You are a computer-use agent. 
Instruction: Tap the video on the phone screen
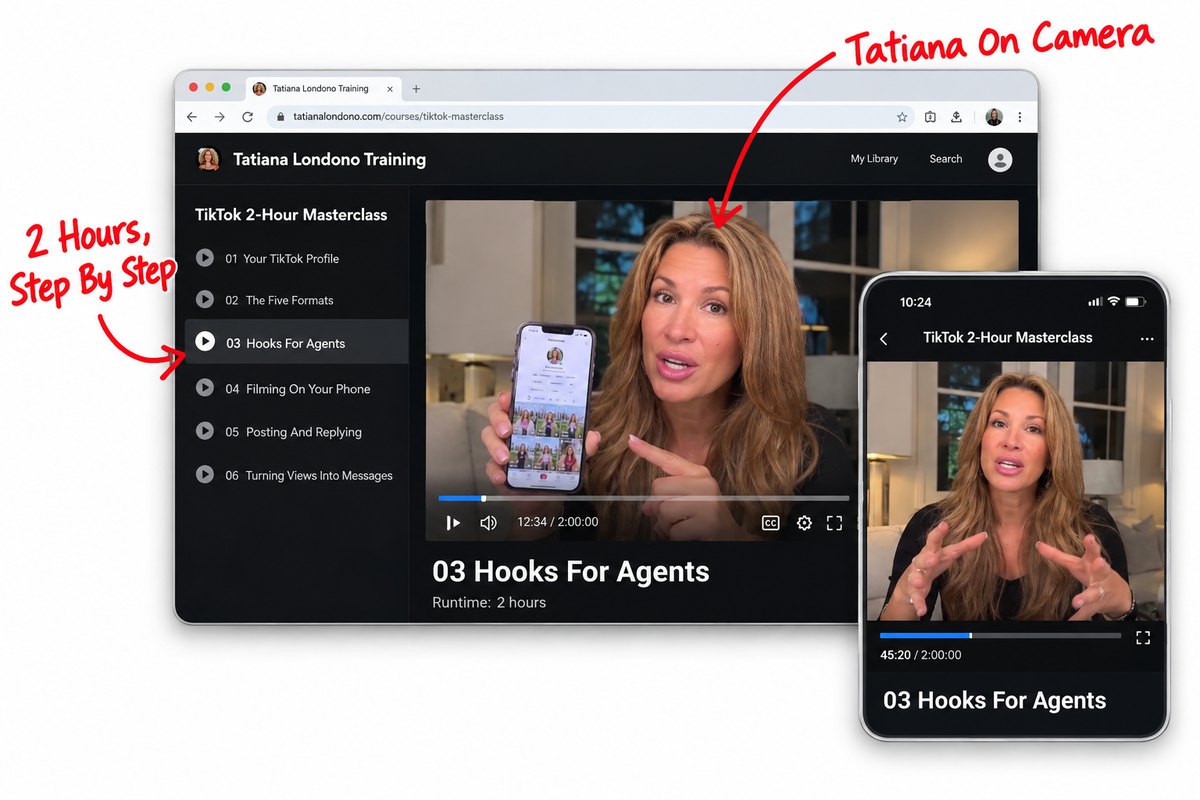pyautogui.click(x=1015, y=491)
